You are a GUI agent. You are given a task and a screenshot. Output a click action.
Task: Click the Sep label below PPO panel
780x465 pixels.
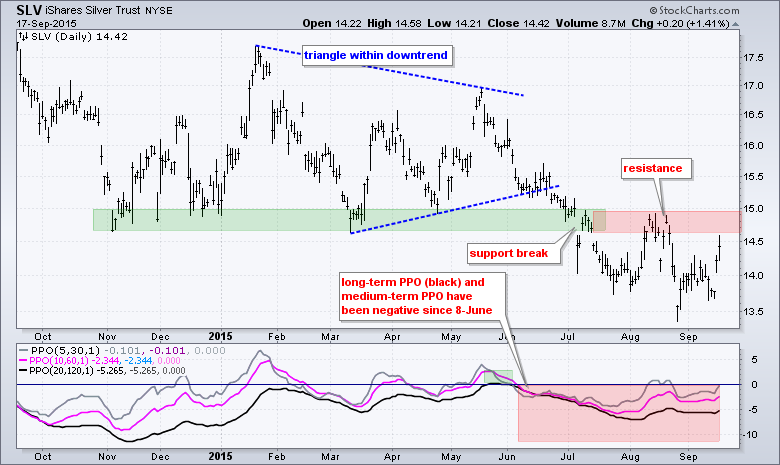coord(688,457)
